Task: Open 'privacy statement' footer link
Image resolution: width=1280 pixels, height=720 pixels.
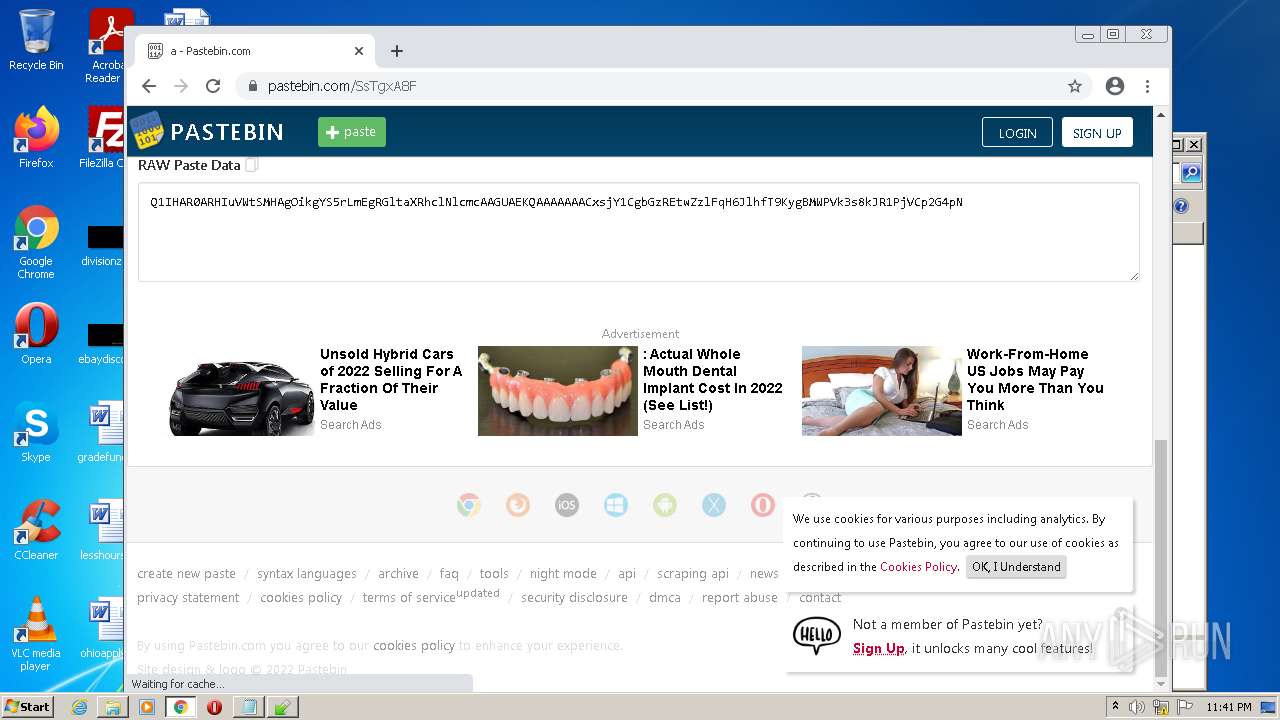Action: point(188,598)
